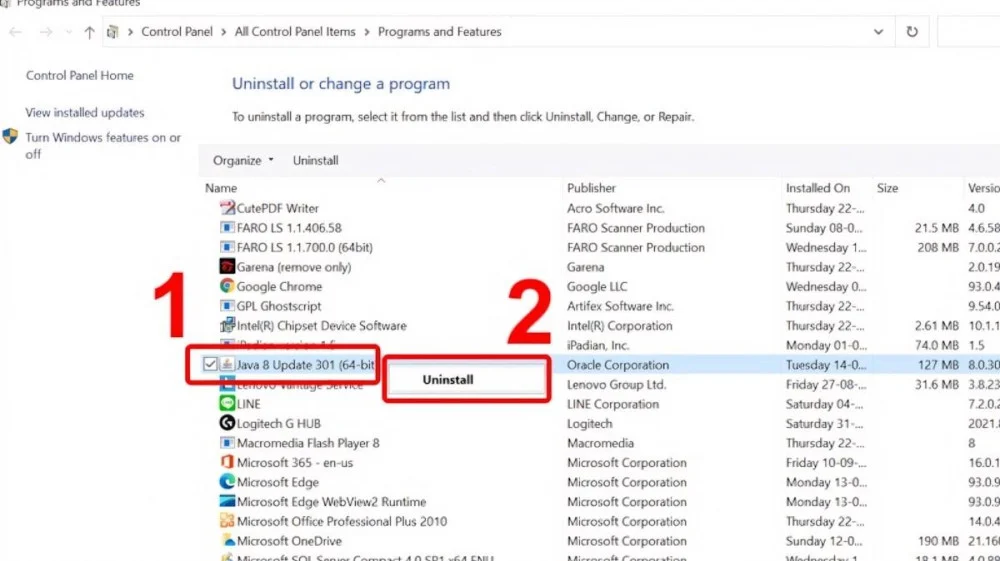Viewport: 1000px width, 561px height.
Task: Expand chevron after Control Panel breadcrumb
Action: point(223,32)
